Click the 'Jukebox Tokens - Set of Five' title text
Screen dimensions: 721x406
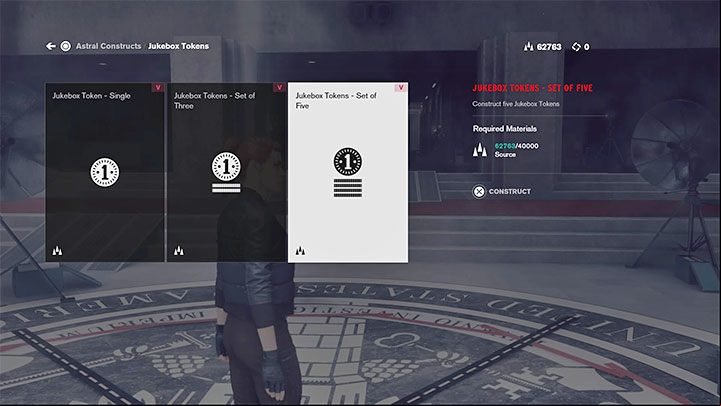336,101
